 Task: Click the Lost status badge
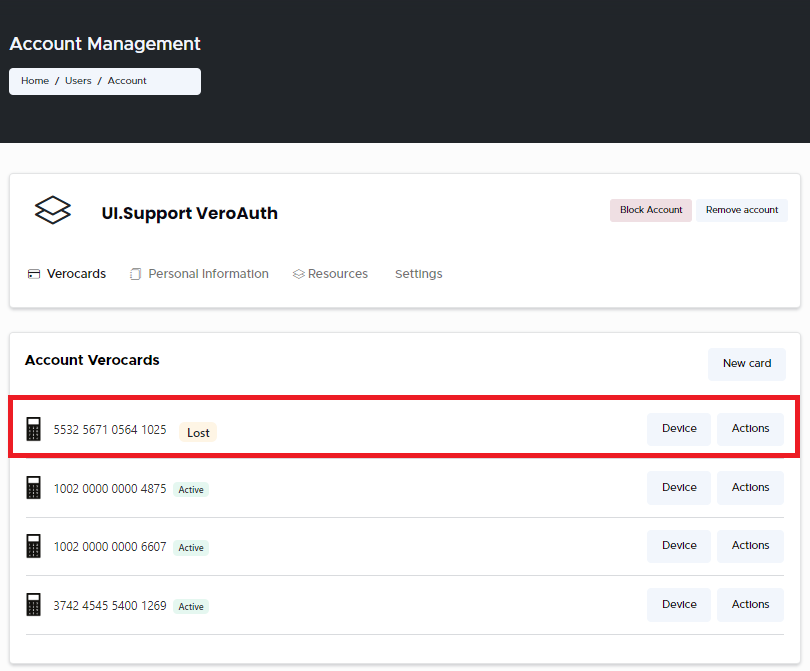[197, 432]
